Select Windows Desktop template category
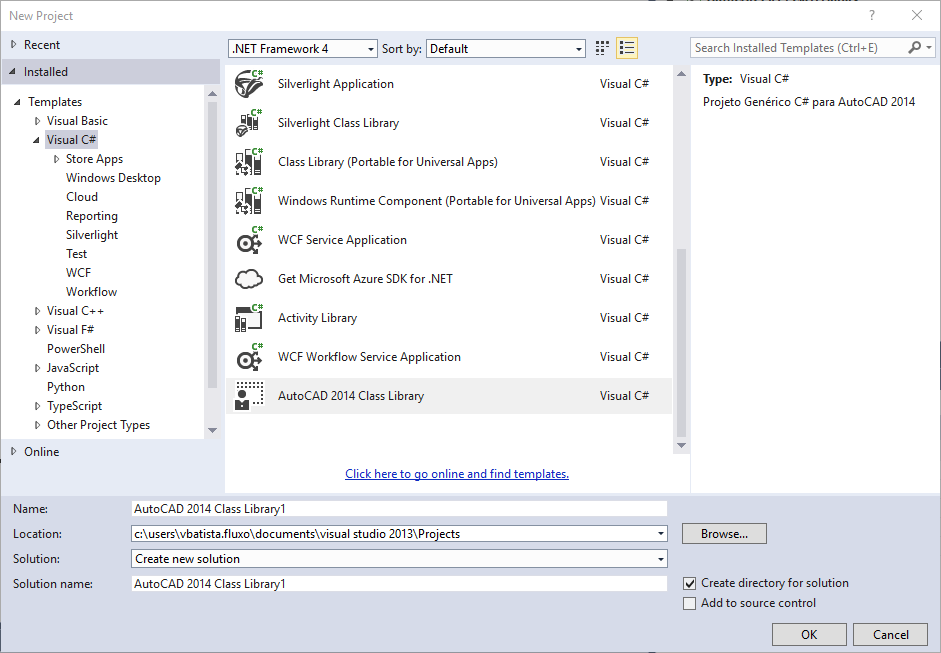 (x=113, y=178)
